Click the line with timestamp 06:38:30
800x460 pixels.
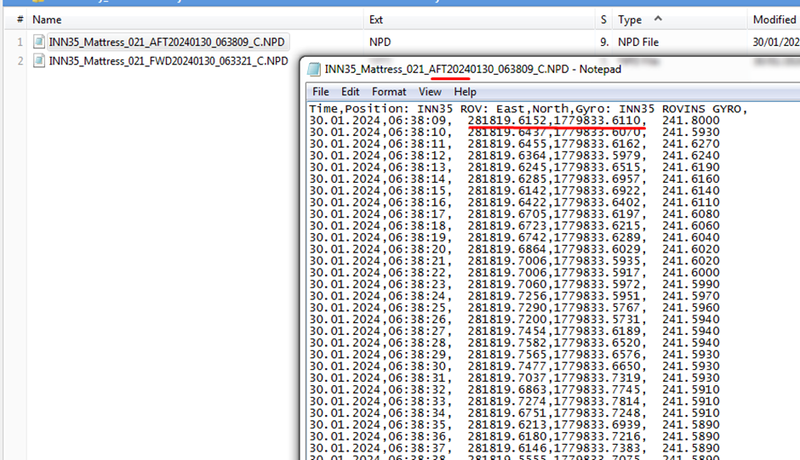coord(514,367)
